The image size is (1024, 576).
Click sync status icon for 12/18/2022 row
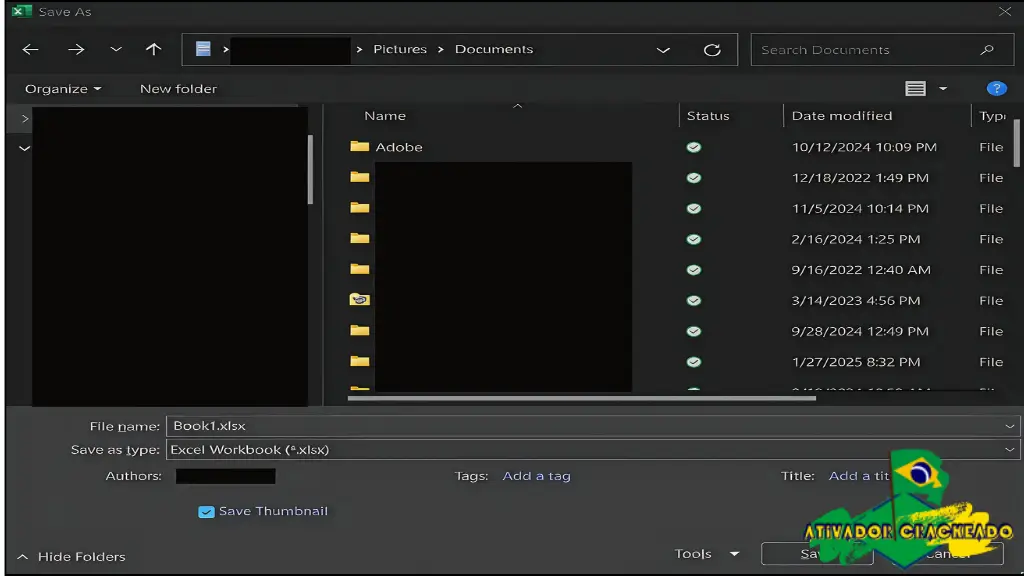694,178
